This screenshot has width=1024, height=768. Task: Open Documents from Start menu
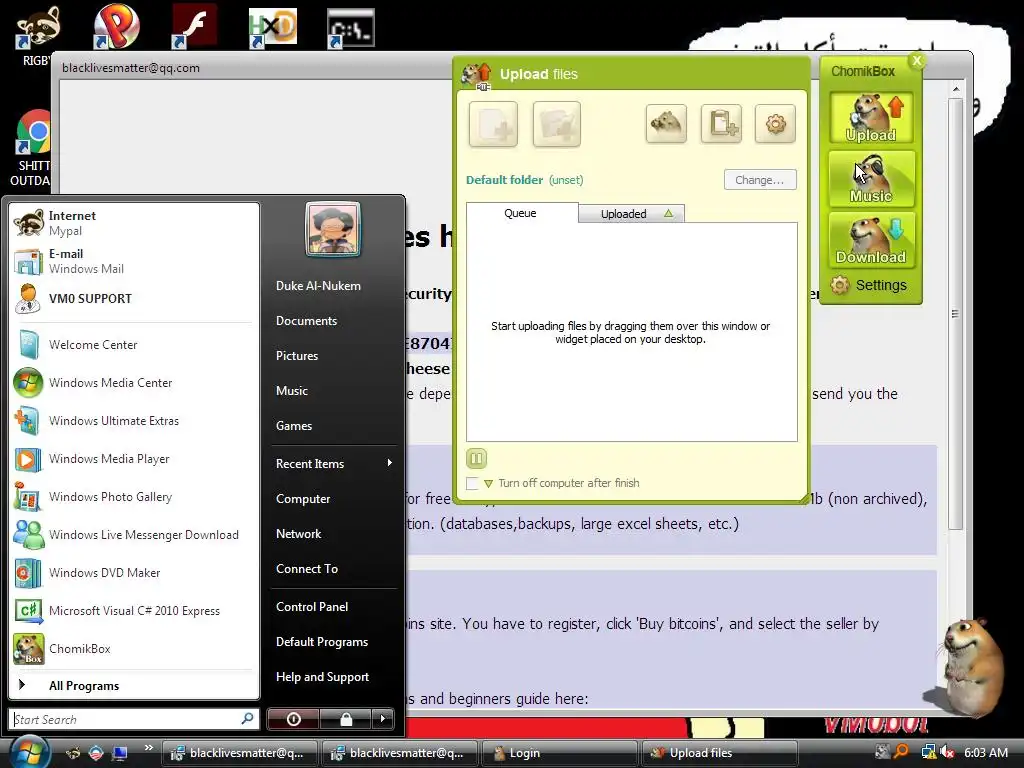click(306, 321)
